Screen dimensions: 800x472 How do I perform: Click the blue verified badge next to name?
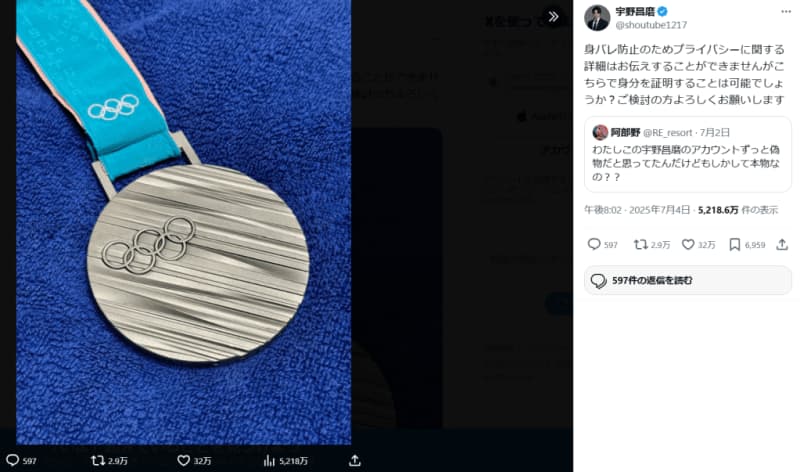click(x=662, y=11)
